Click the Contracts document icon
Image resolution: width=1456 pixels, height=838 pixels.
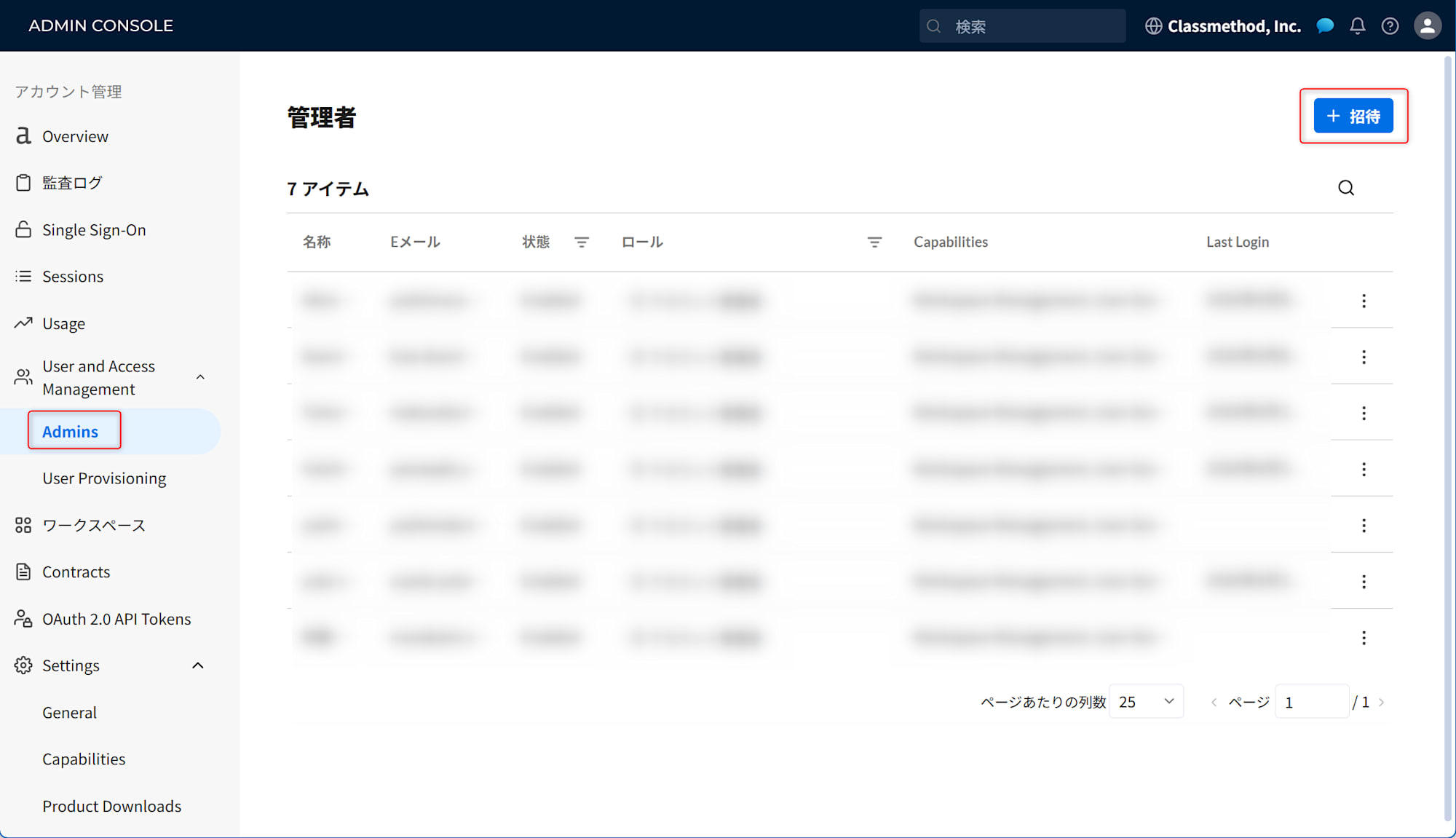pyautogui.click(x=23, y=572)
